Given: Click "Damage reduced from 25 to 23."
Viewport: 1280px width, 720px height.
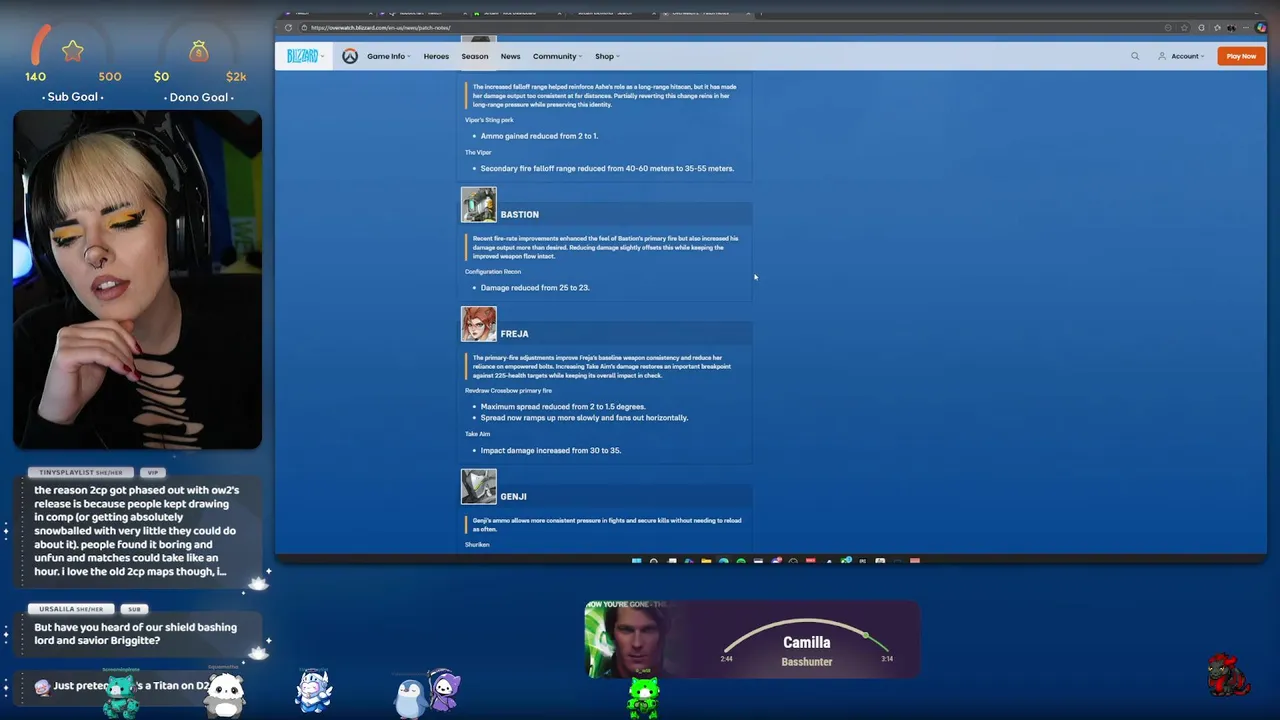Looking at the screenshot, I should [x=535, y=288].
